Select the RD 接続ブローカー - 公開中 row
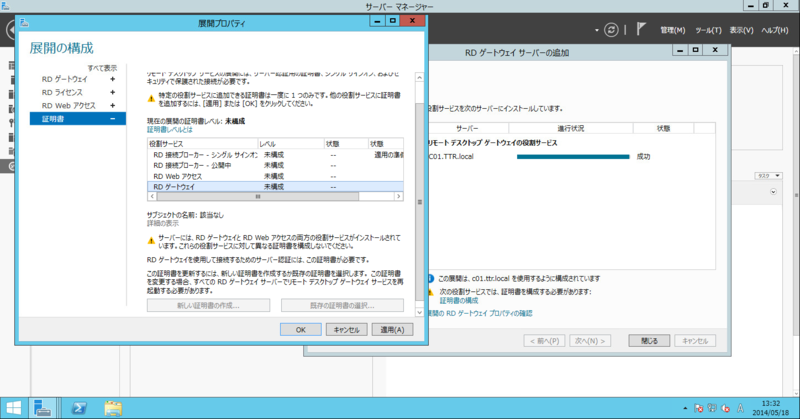 click(276, 165)
